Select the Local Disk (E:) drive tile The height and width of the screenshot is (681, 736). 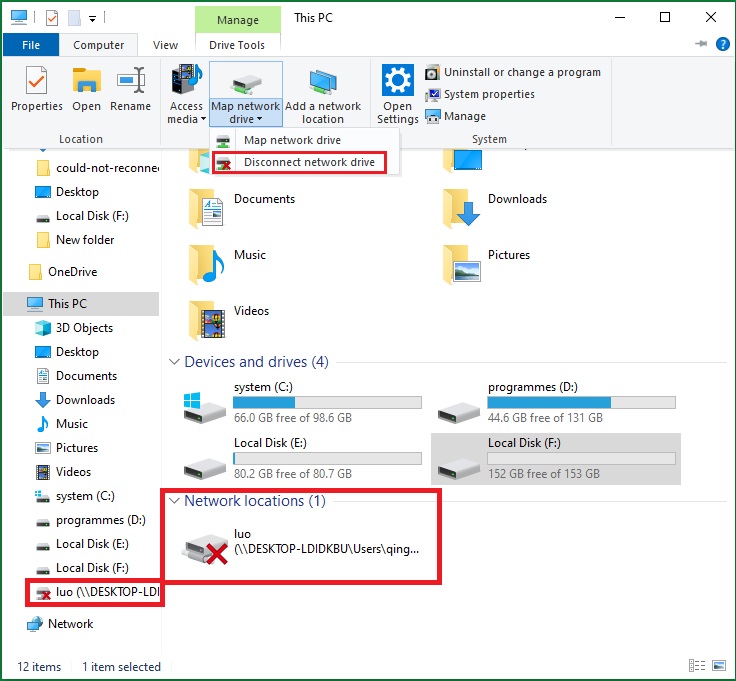coord(302,459)
